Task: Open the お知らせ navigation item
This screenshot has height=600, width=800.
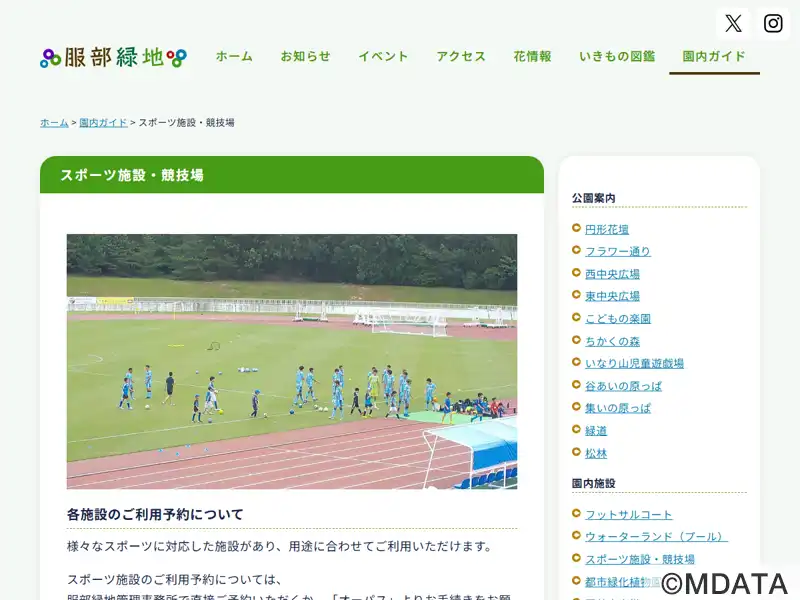Action: point(306,56)
